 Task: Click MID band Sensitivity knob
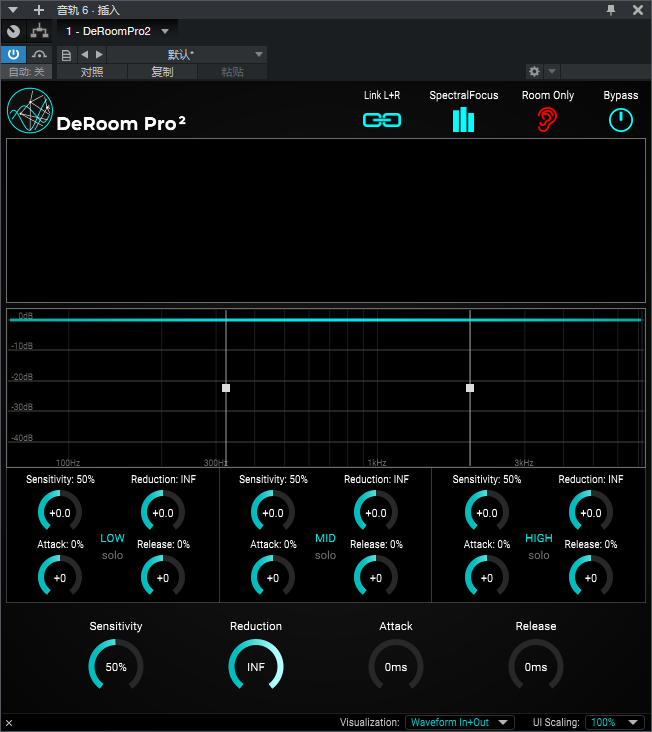[x=273, y=512]
